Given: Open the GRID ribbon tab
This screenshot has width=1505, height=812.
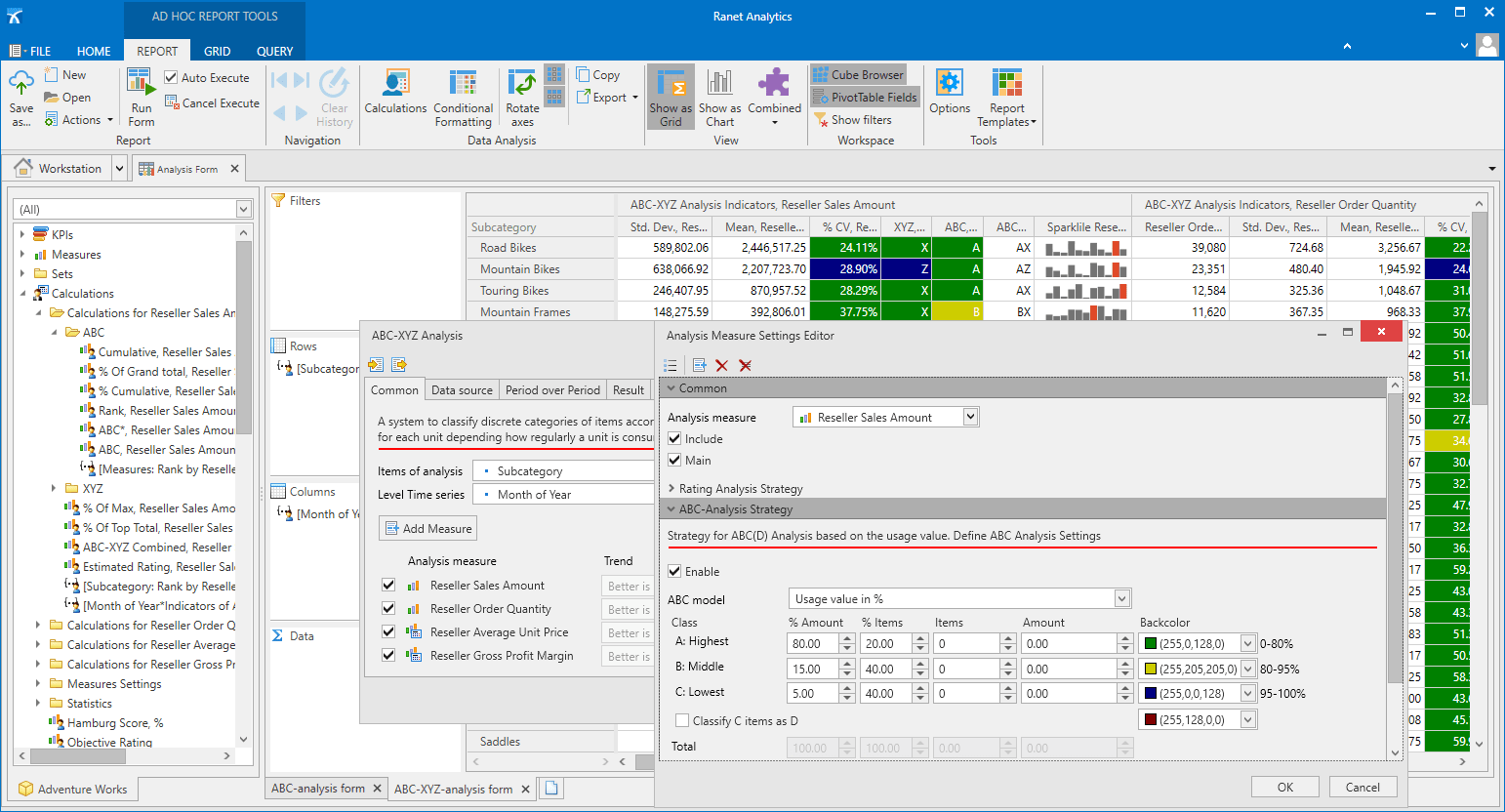Looking at the screenshot, I should [x=217, y=52].
